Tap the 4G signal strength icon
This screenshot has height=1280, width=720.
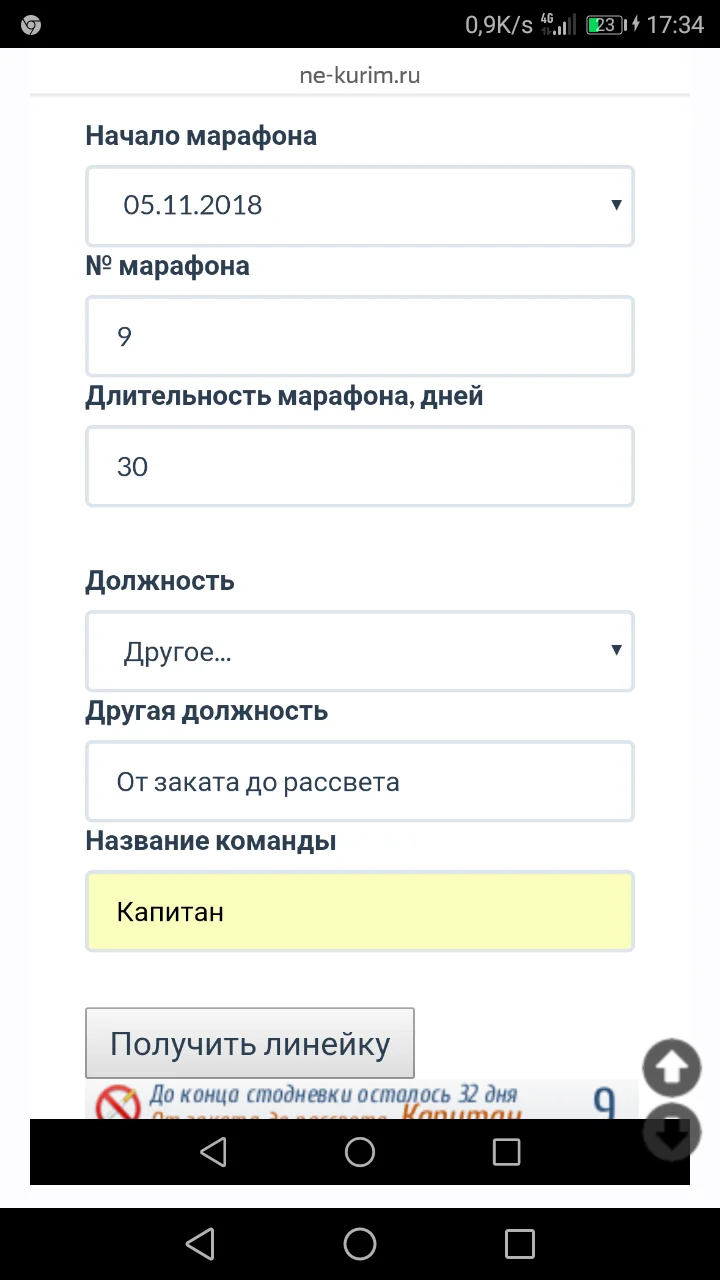click(558, 25)
